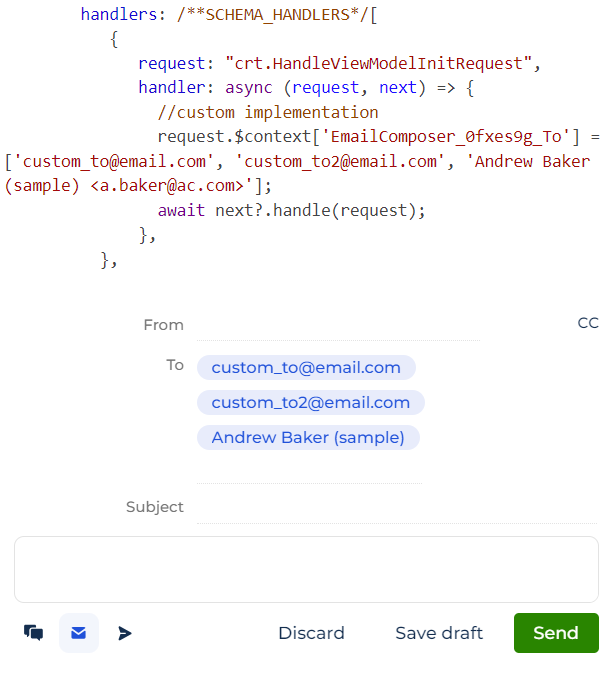The image size is (603, 677).
Task: Select the '//custom implementation' comment line
Action: click(268, 112)
